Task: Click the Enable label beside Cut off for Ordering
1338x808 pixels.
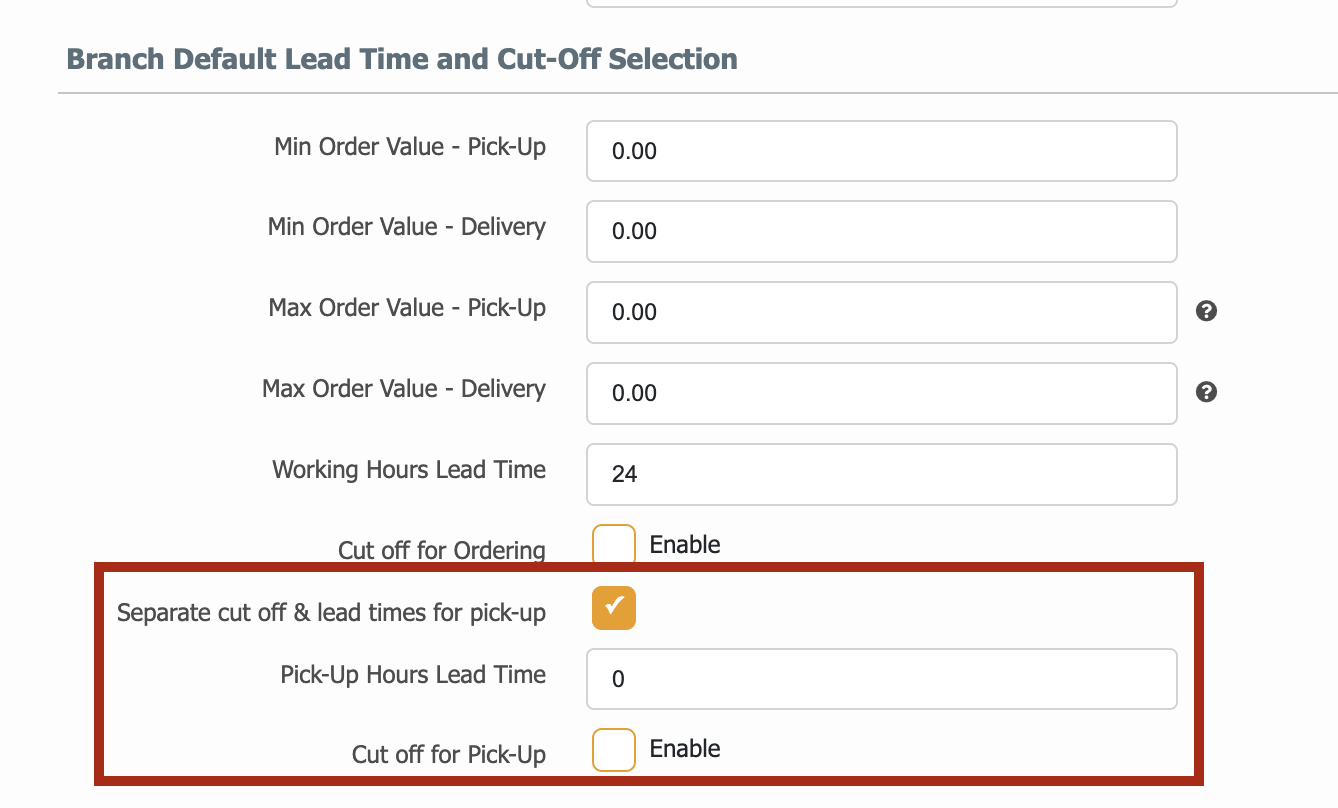Action: pyautogui.click(x=685, y=545)
